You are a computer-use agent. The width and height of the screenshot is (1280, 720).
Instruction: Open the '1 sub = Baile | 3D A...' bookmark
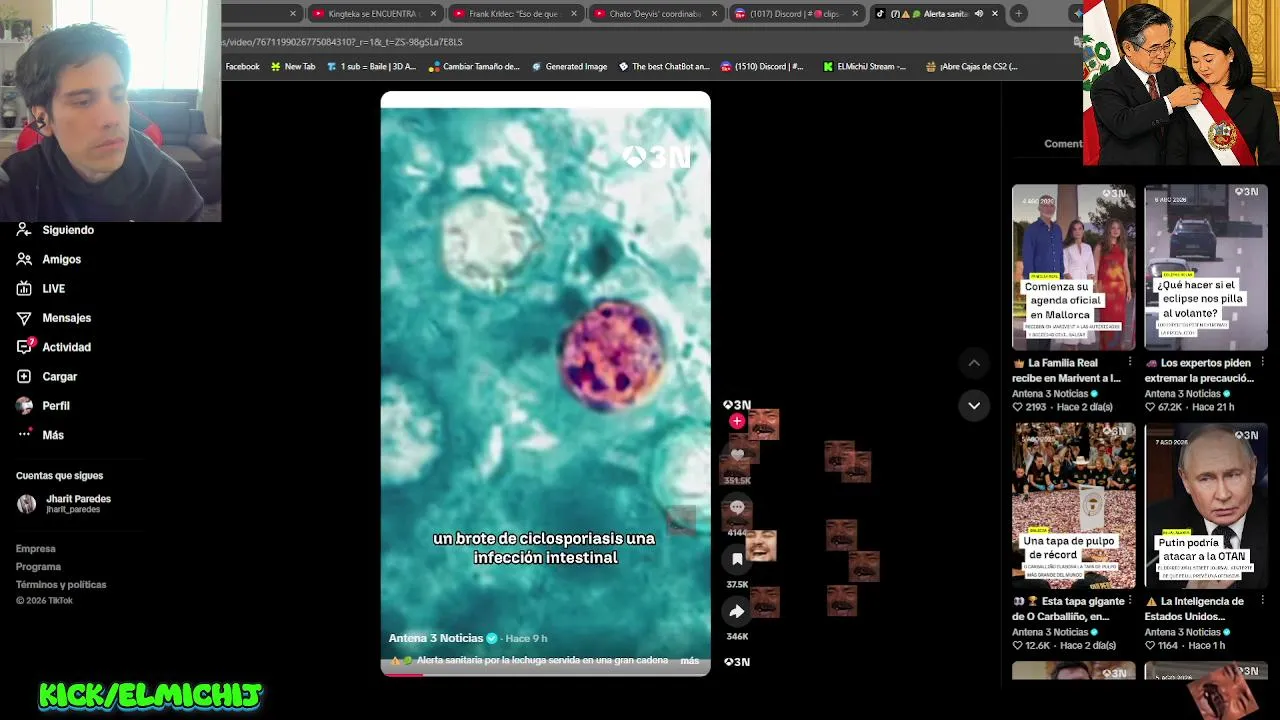click(371, 67)
